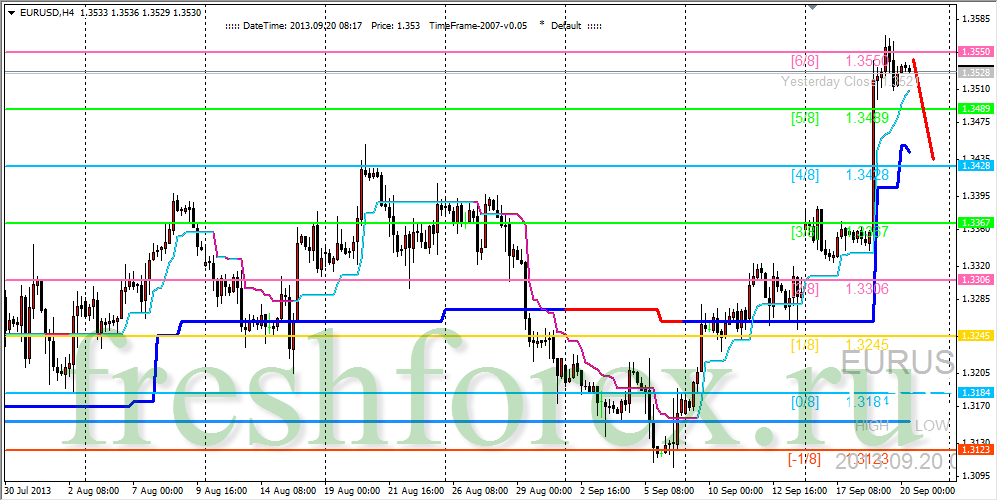Image resolution: width=998 pixels, height=501 pixels.
Task: Click the 1.3095 price scale value
Action: pyautogui.click(x=976, y=475)
